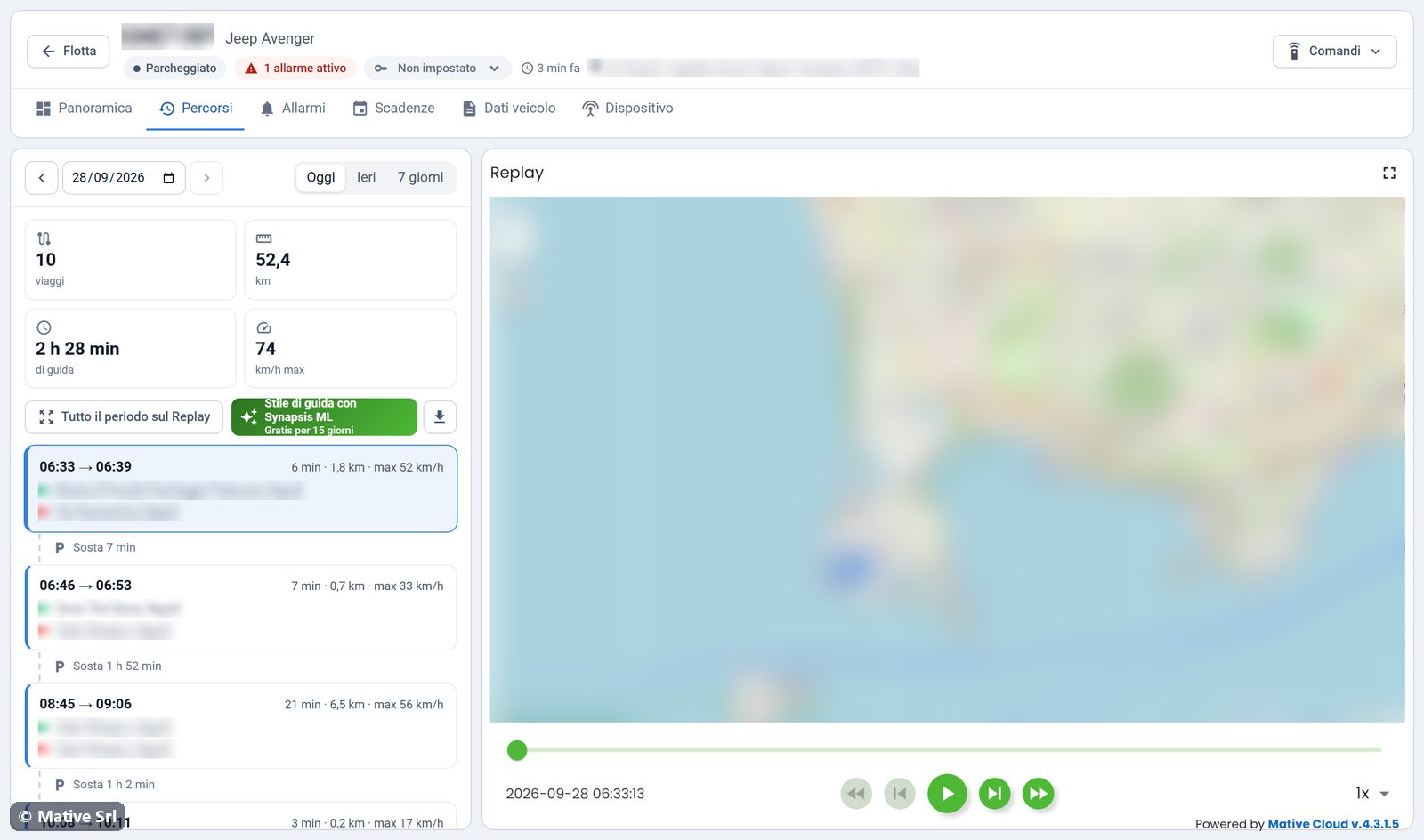
Task: Open the Scadenze tab
Action: [x=393, y=109]
